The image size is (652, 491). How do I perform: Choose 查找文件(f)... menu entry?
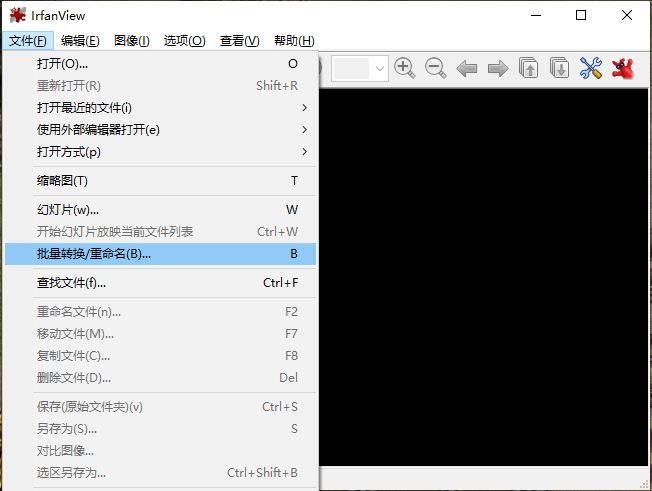[161, 283]
